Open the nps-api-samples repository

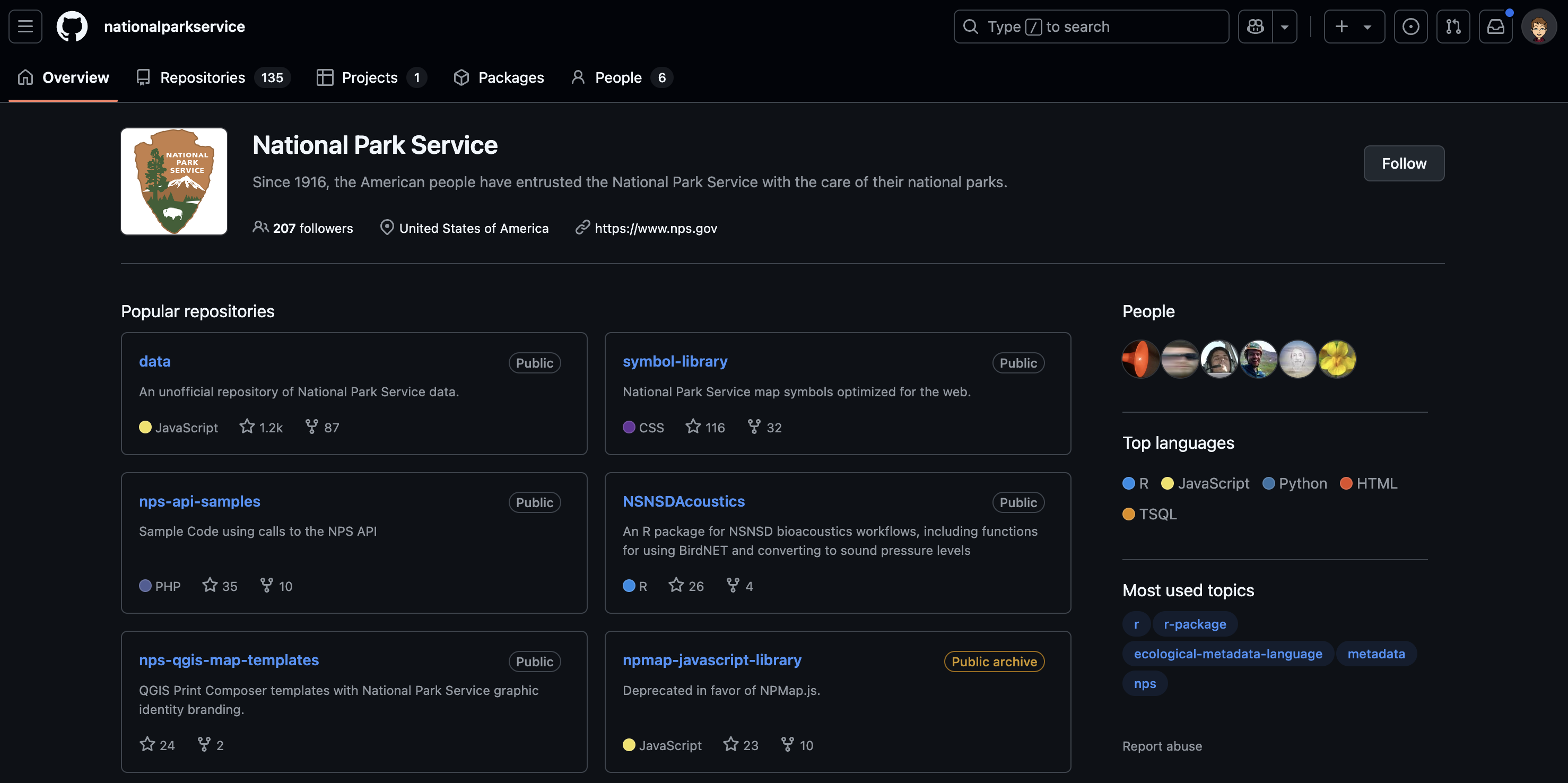[199, 501]
